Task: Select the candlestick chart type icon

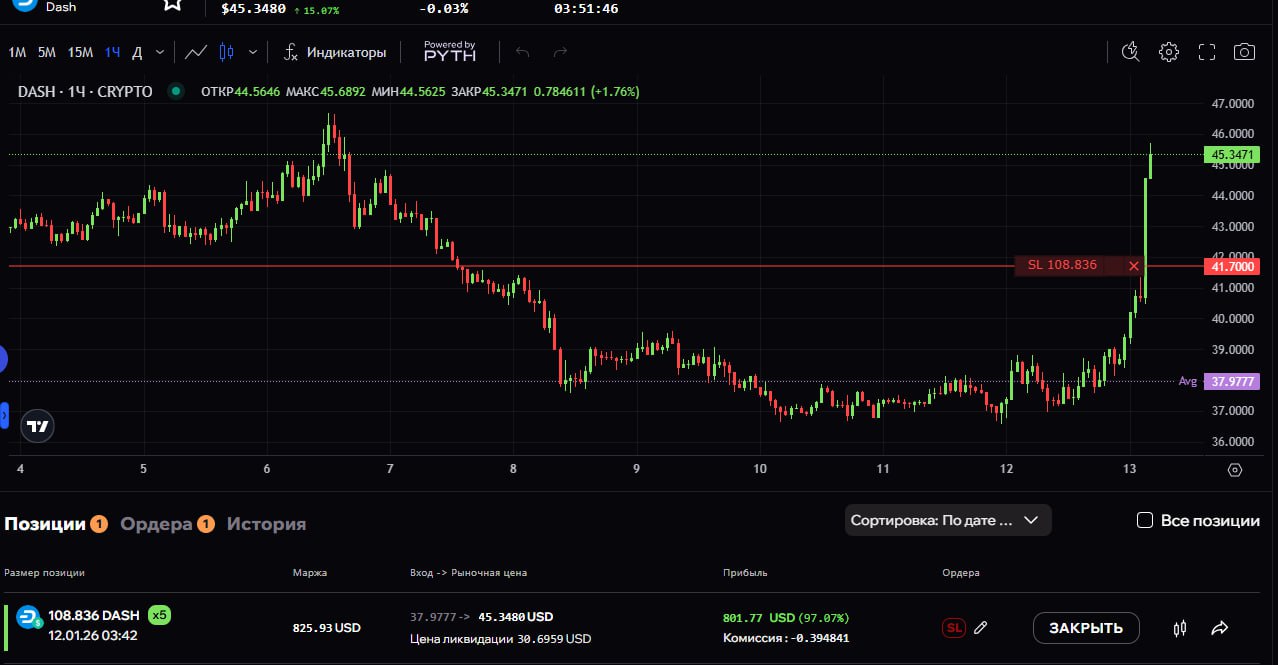Action: point(226,52)
